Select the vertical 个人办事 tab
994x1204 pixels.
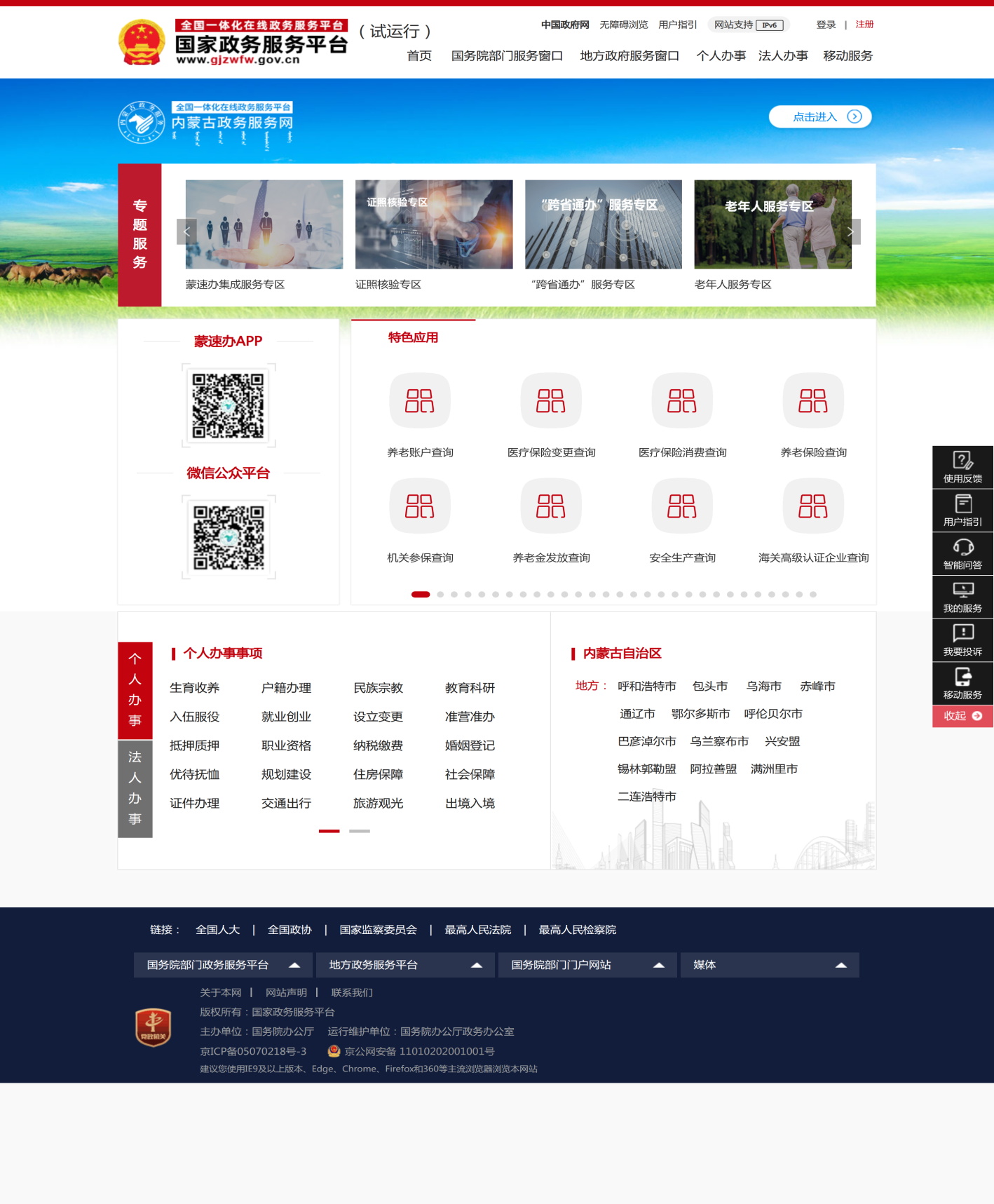[135, 690]
